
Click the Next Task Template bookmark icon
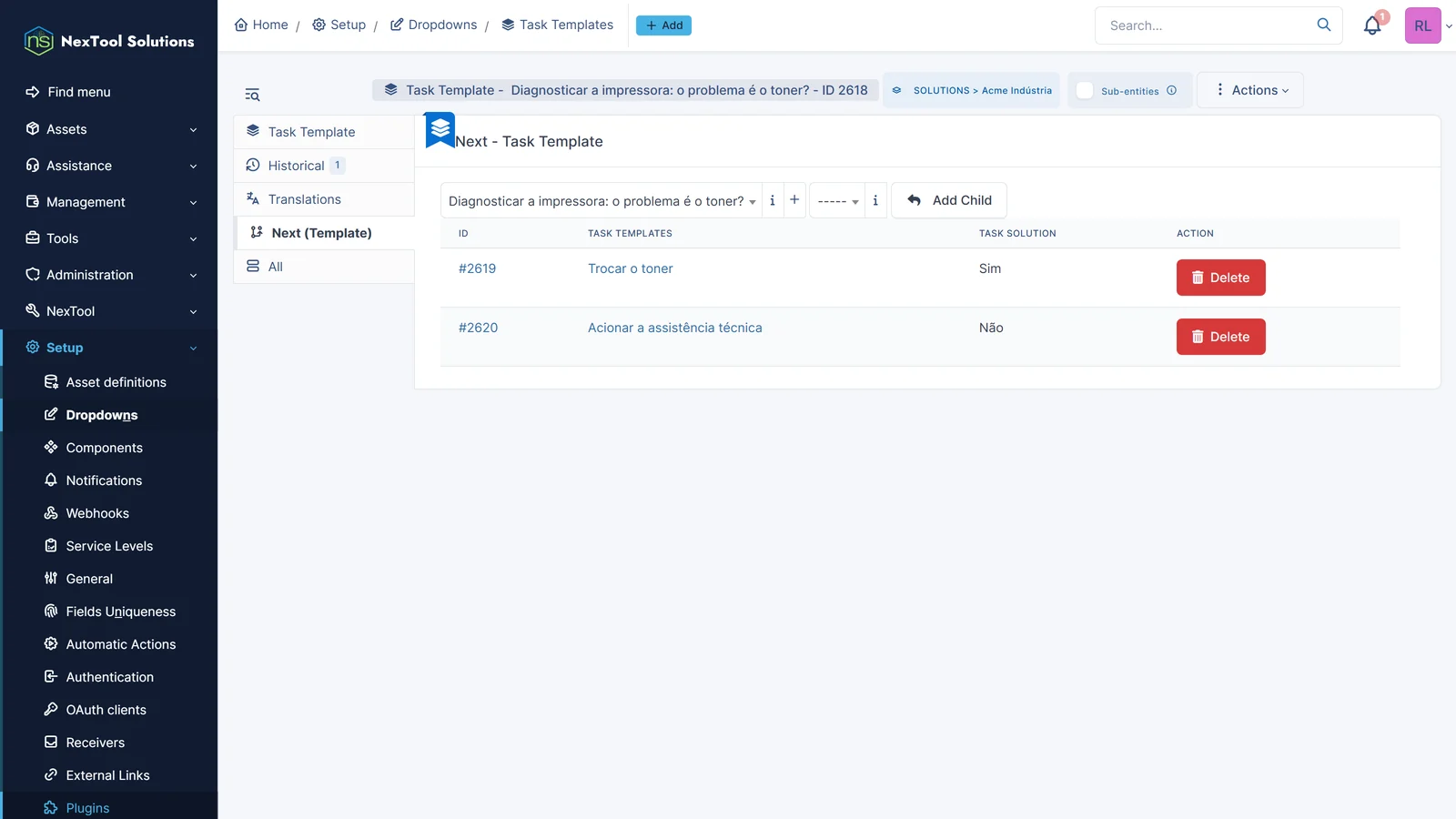coord(440,130)
